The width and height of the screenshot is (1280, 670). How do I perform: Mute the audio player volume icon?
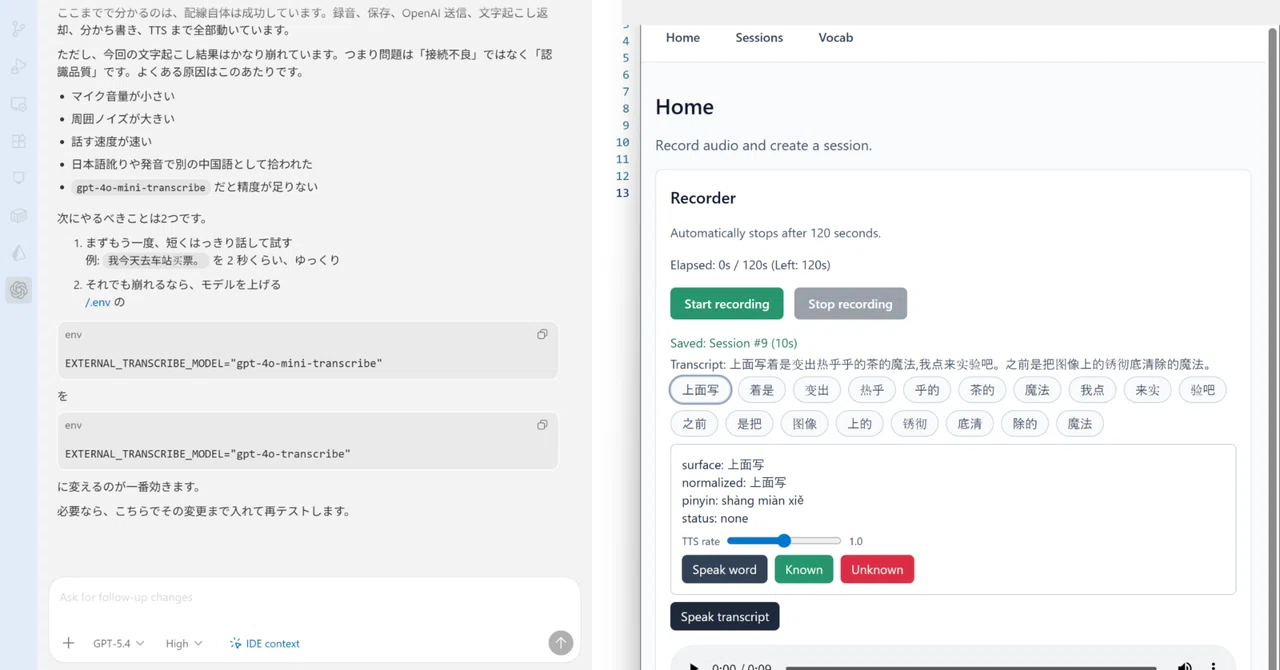pos(1185,667)
